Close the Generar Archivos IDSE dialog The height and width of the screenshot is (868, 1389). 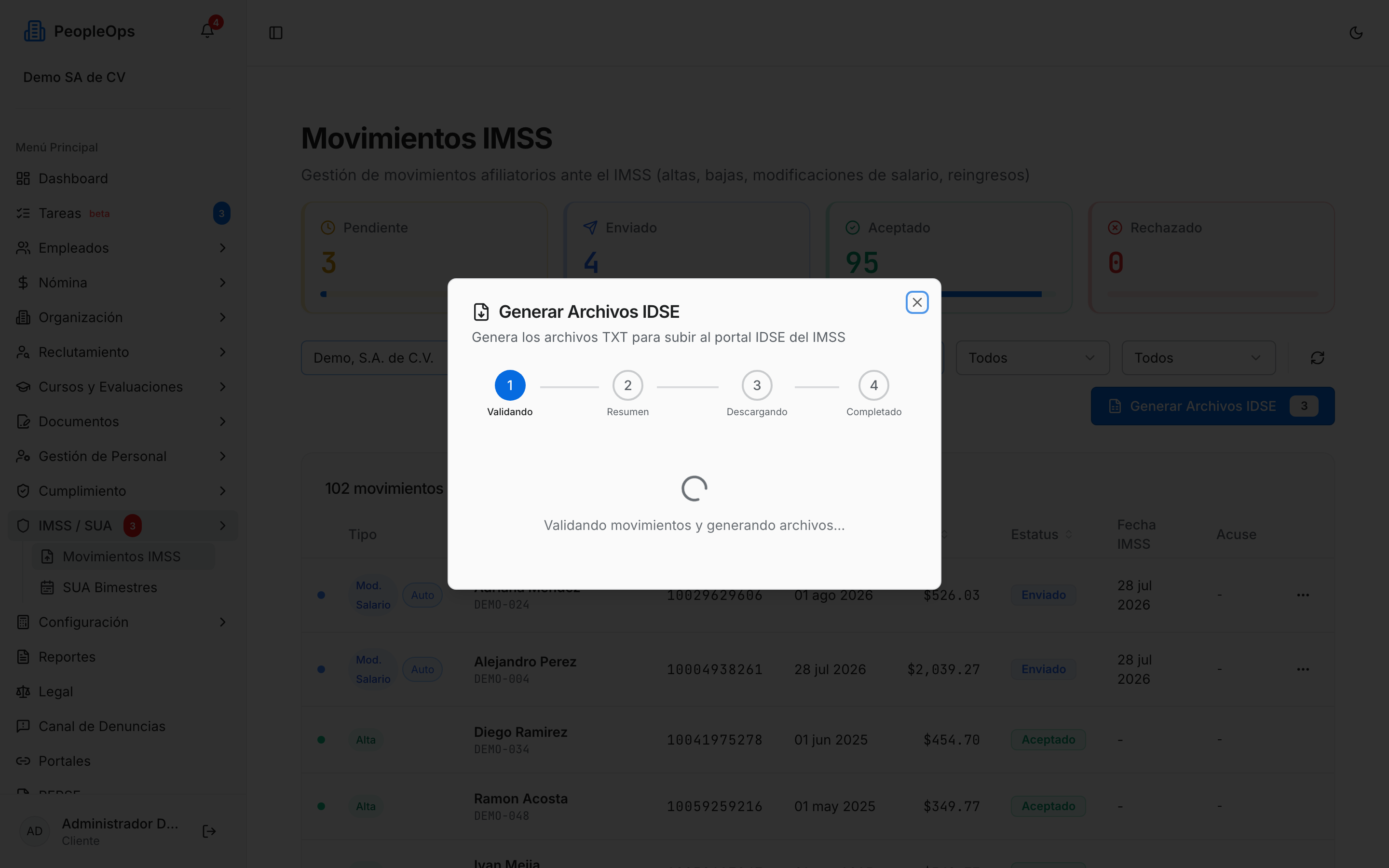pos(917,302)
